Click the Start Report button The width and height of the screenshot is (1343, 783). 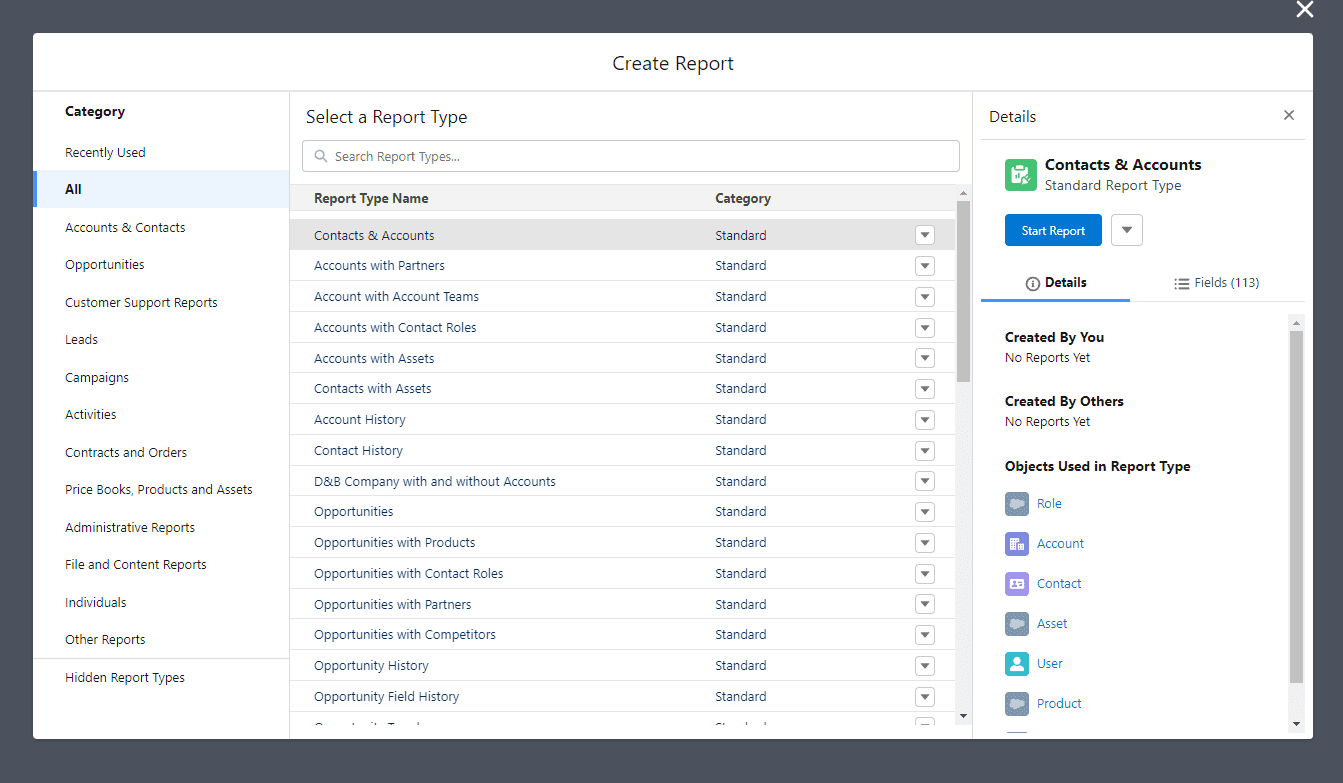(1053, 230)
